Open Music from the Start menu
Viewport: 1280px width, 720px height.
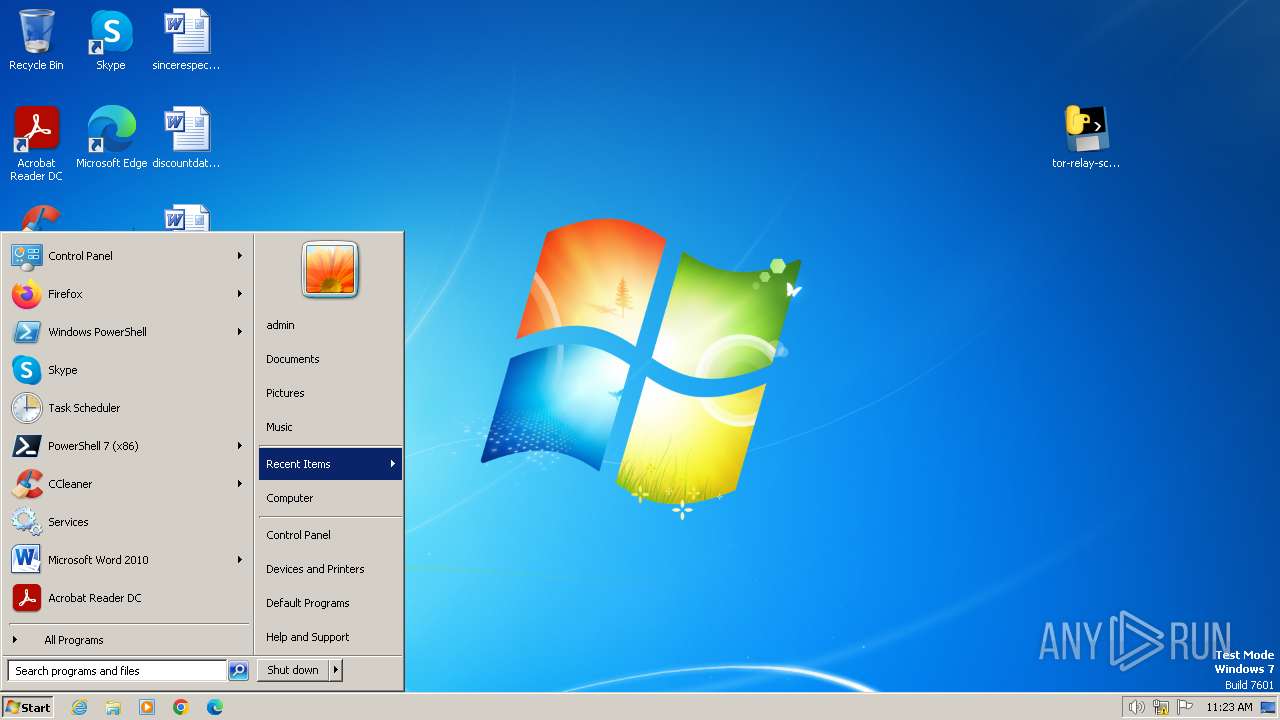pyautogui.click(x=330, y=427)
